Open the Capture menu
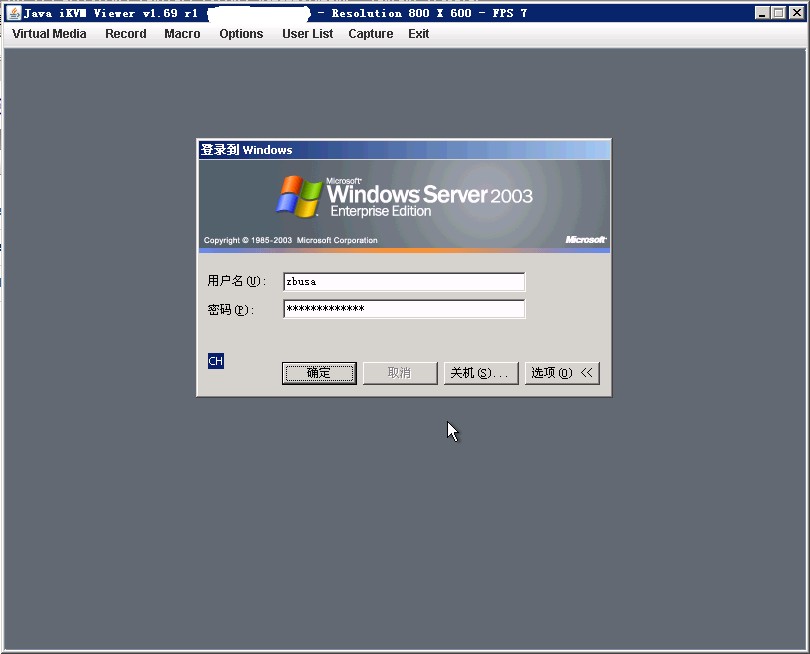810x654 pixels. tap(370, 34)
